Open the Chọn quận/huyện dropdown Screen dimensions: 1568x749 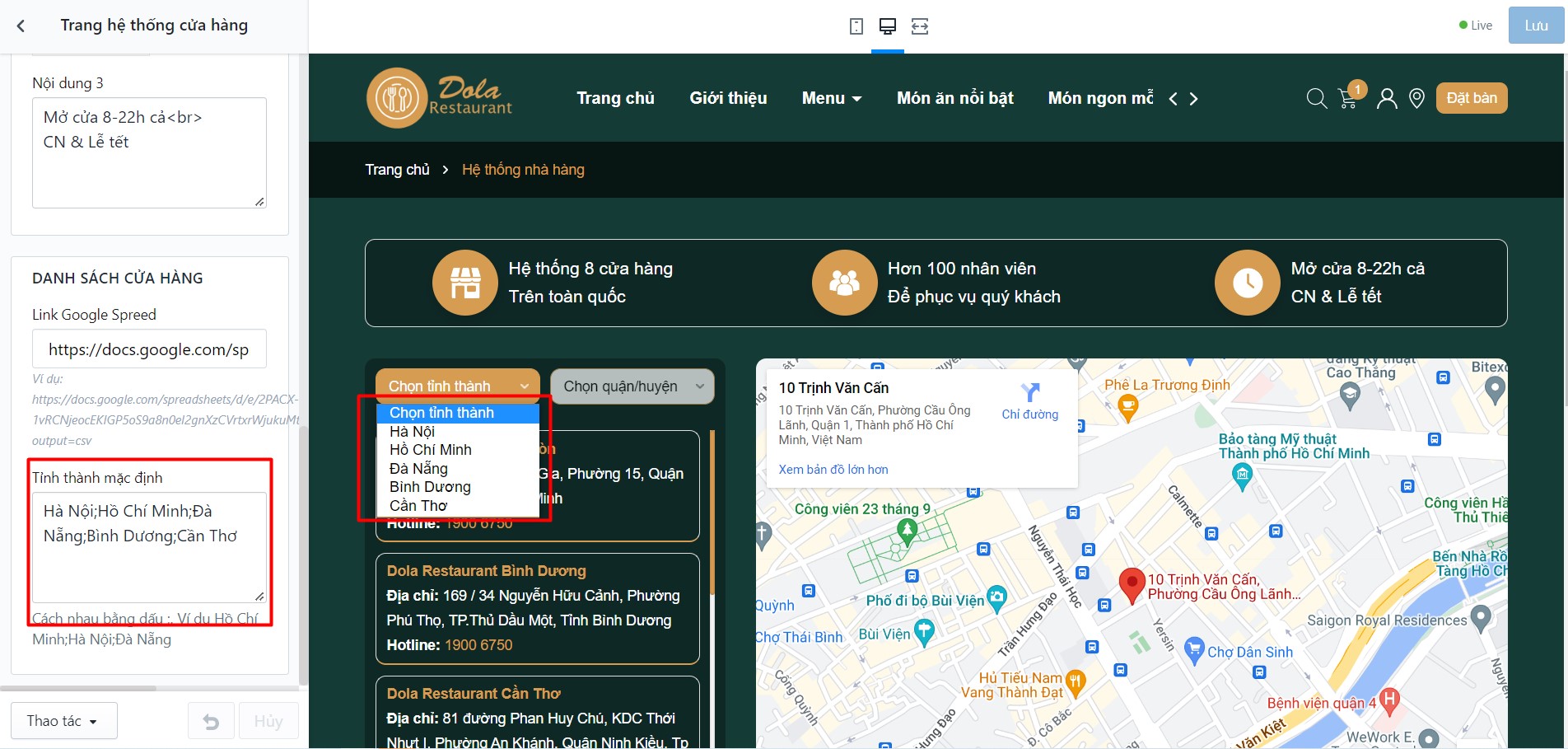[632, 386]
